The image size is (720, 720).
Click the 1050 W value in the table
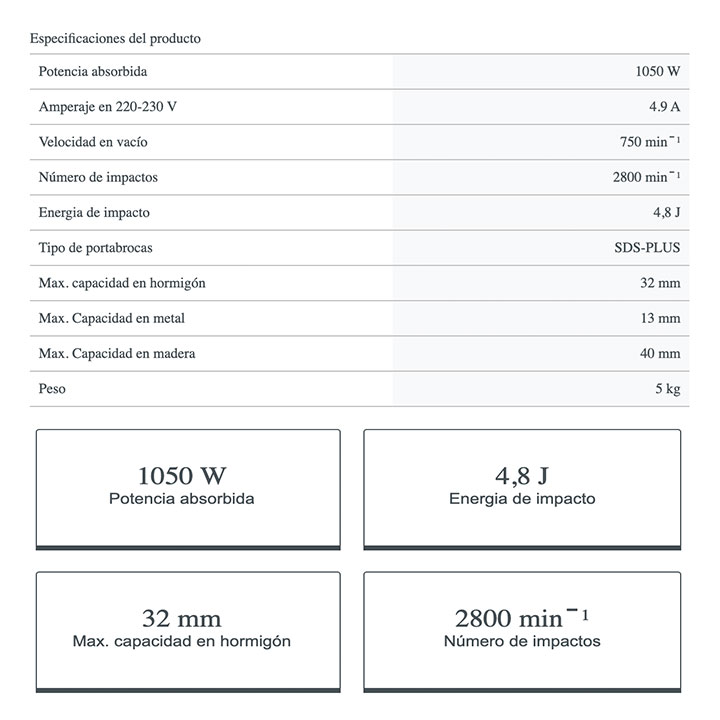pos(657,72)
